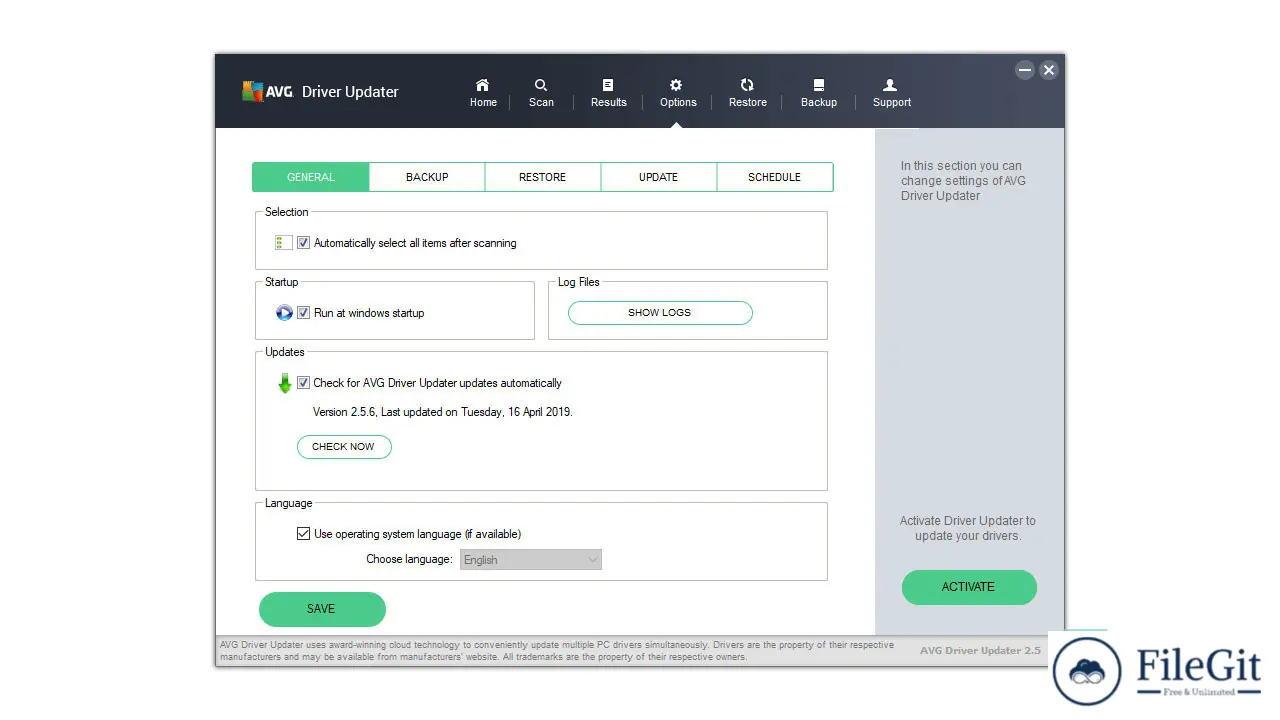
Task: Click the footer disclaimer about cloud technology
Action: [557, 651]
